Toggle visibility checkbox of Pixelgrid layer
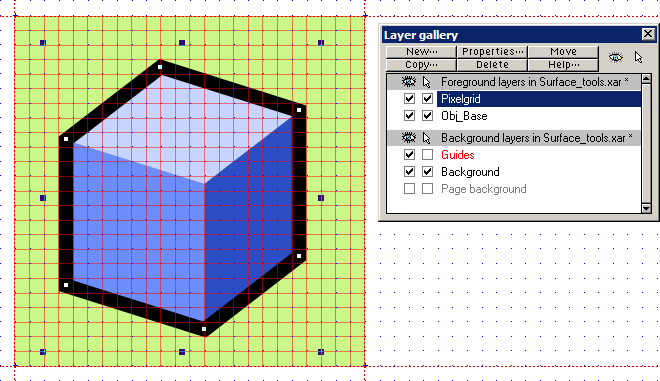The height and width of the screenshot is (381, 660). 409,99
